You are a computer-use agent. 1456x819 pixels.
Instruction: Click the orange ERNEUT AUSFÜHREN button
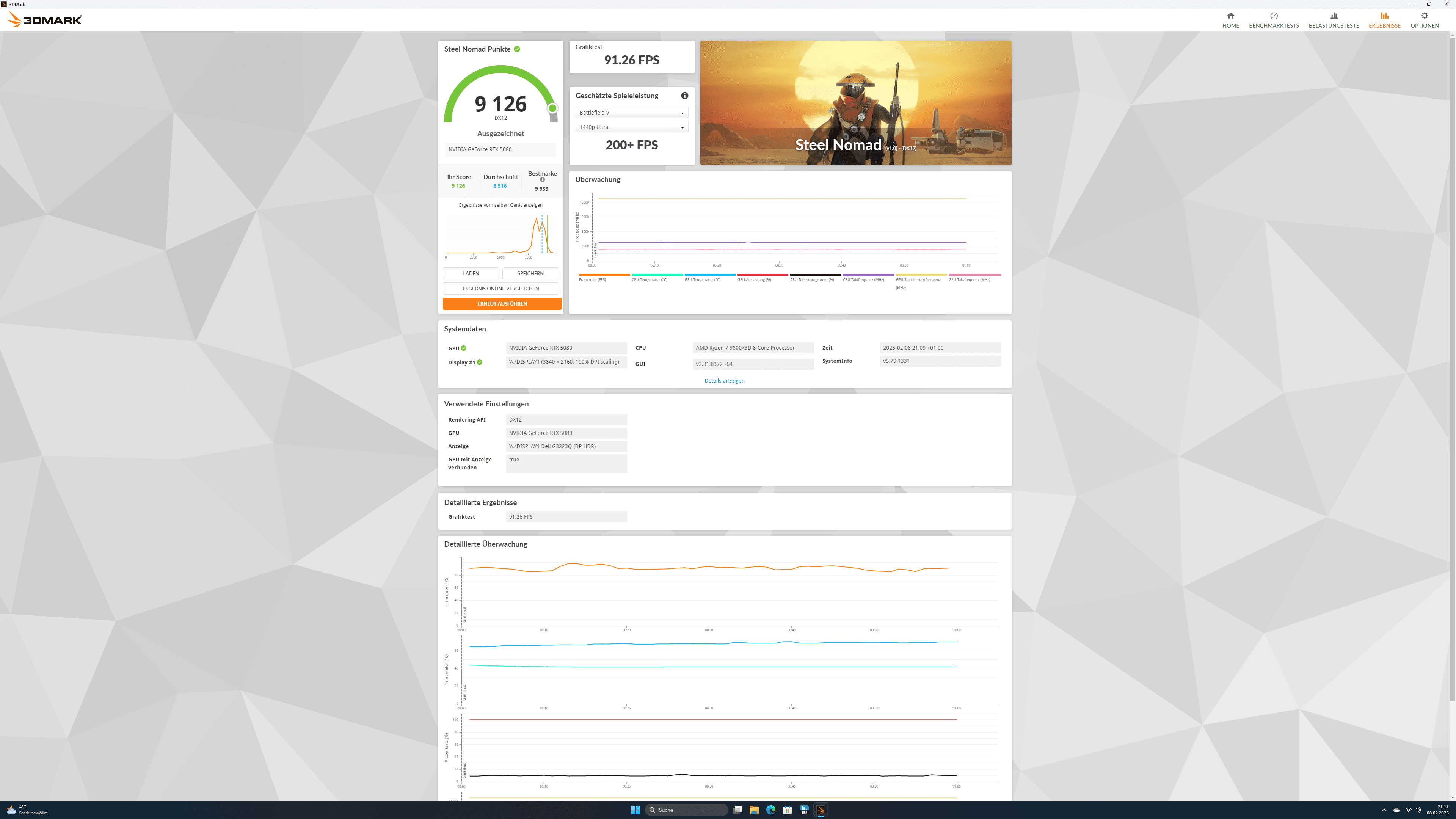(x=502, y=303)
